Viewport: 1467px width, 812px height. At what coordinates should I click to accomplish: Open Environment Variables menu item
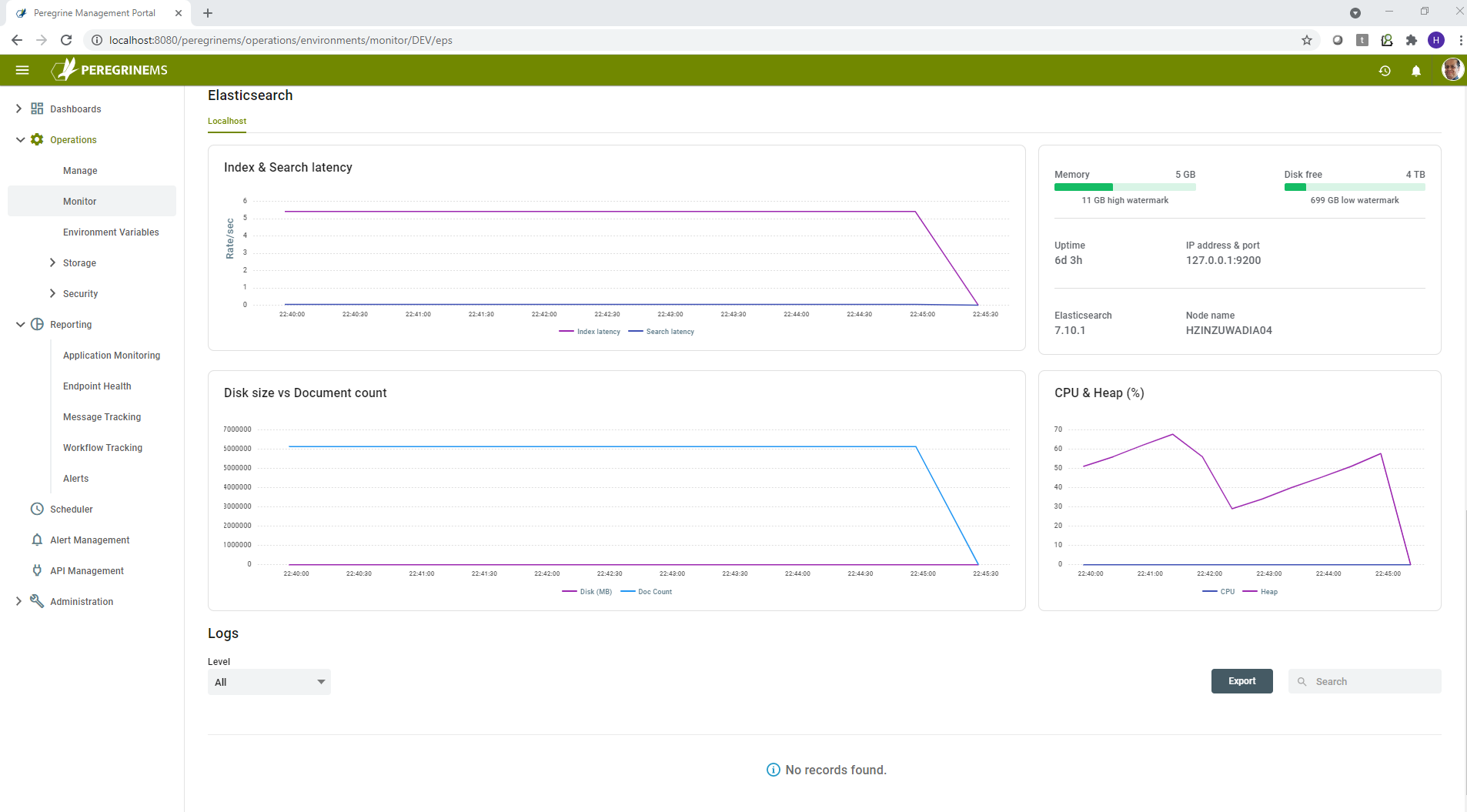[111, 232]
